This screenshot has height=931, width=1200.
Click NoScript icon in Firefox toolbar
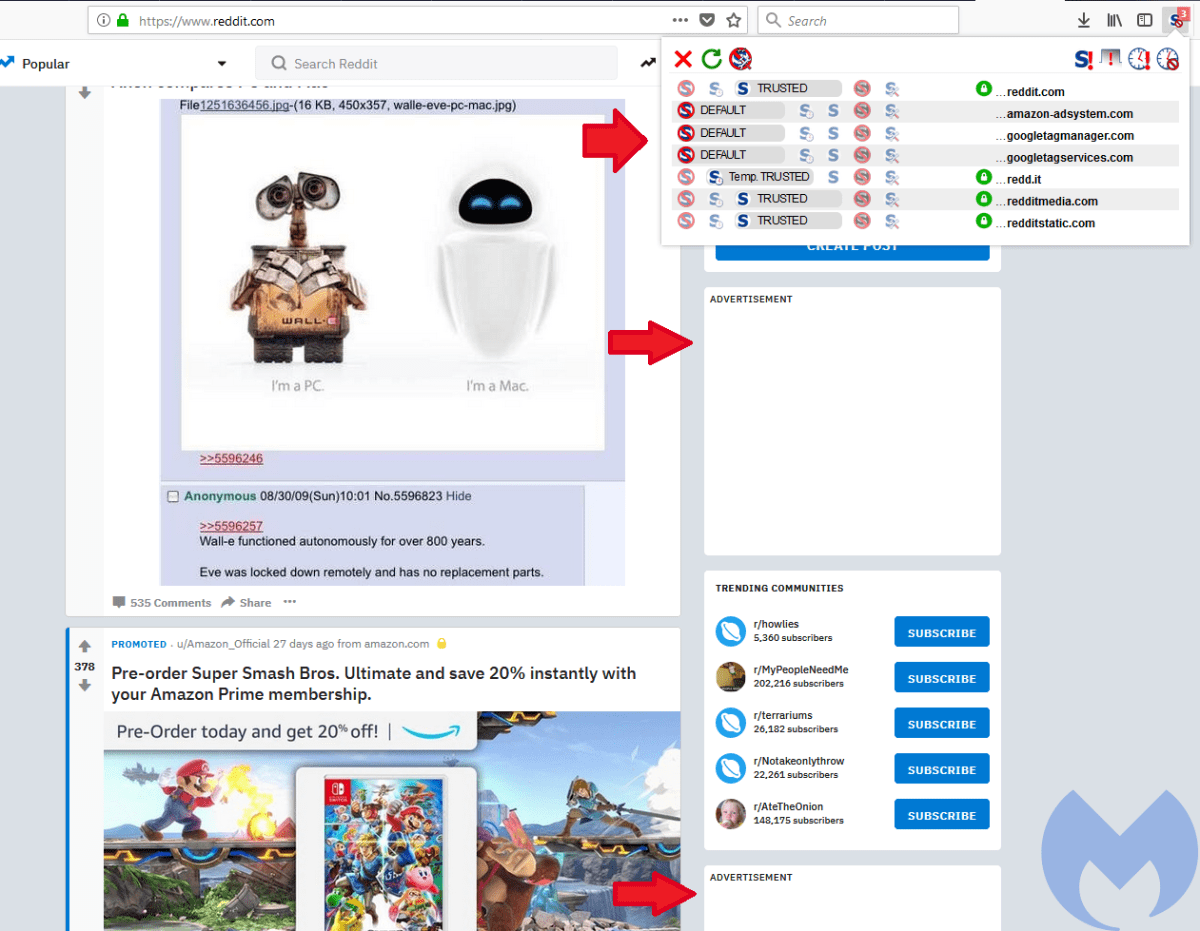[1177, 19]
